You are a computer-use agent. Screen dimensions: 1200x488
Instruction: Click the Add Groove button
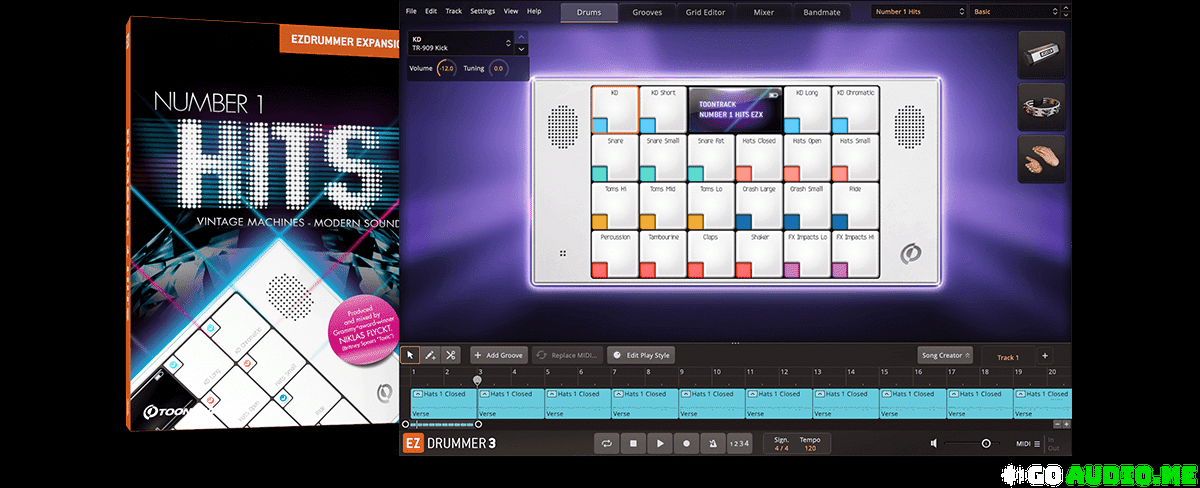click(x=499, y=355)
